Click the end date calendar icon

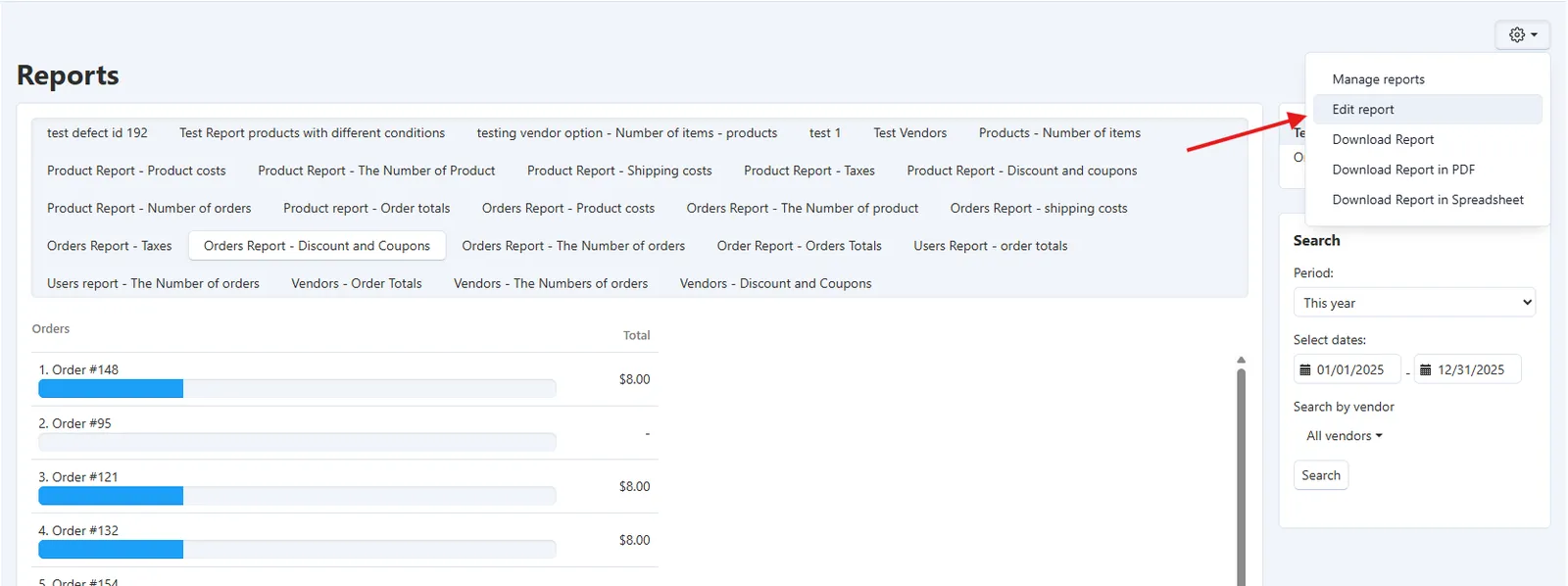1426,369
